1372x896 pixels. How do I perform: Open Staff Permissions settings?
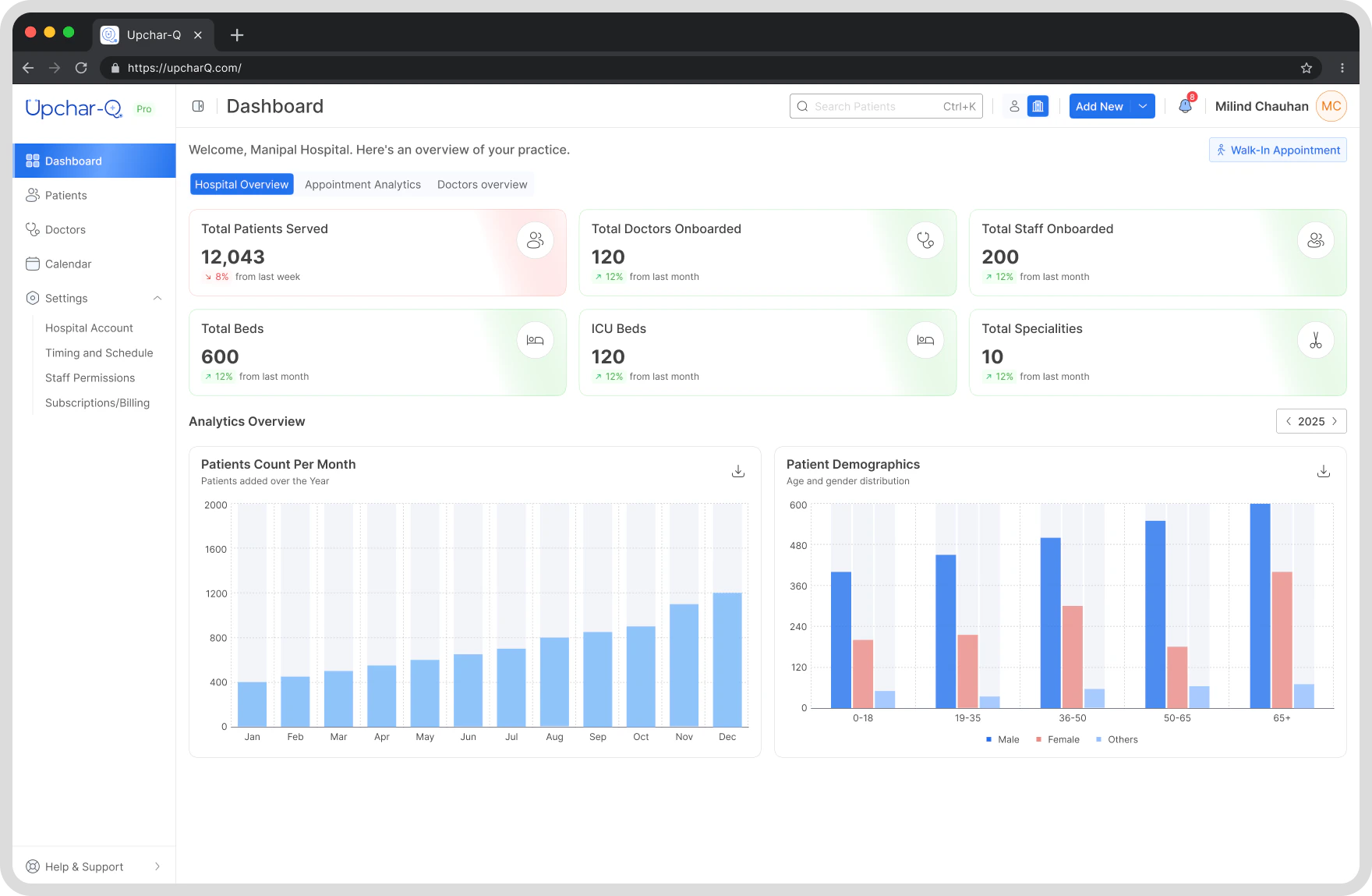coord(90,377)
